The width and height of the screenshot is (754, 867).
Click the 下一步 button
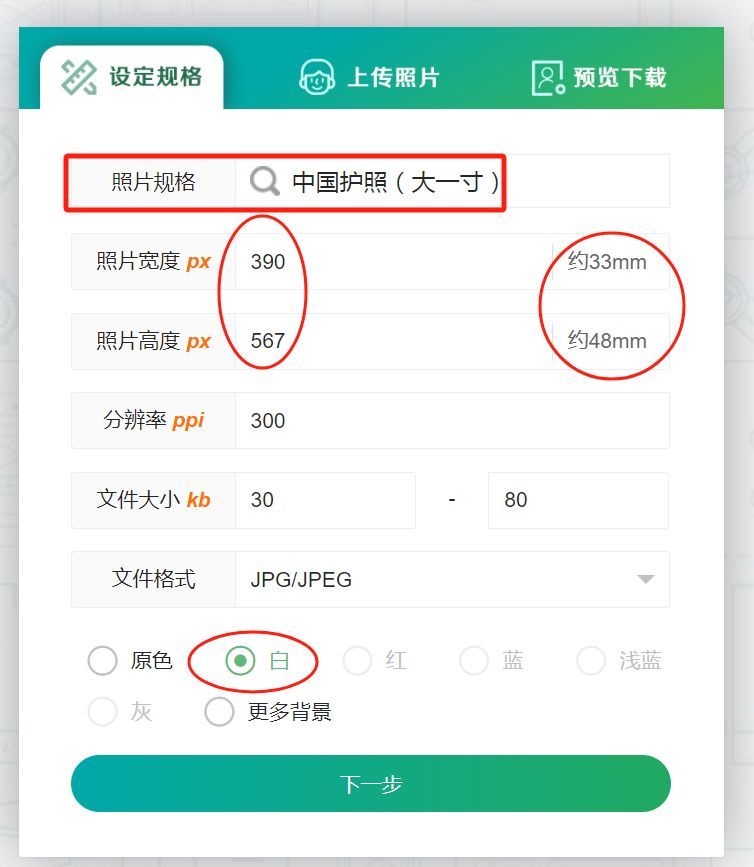370,784
